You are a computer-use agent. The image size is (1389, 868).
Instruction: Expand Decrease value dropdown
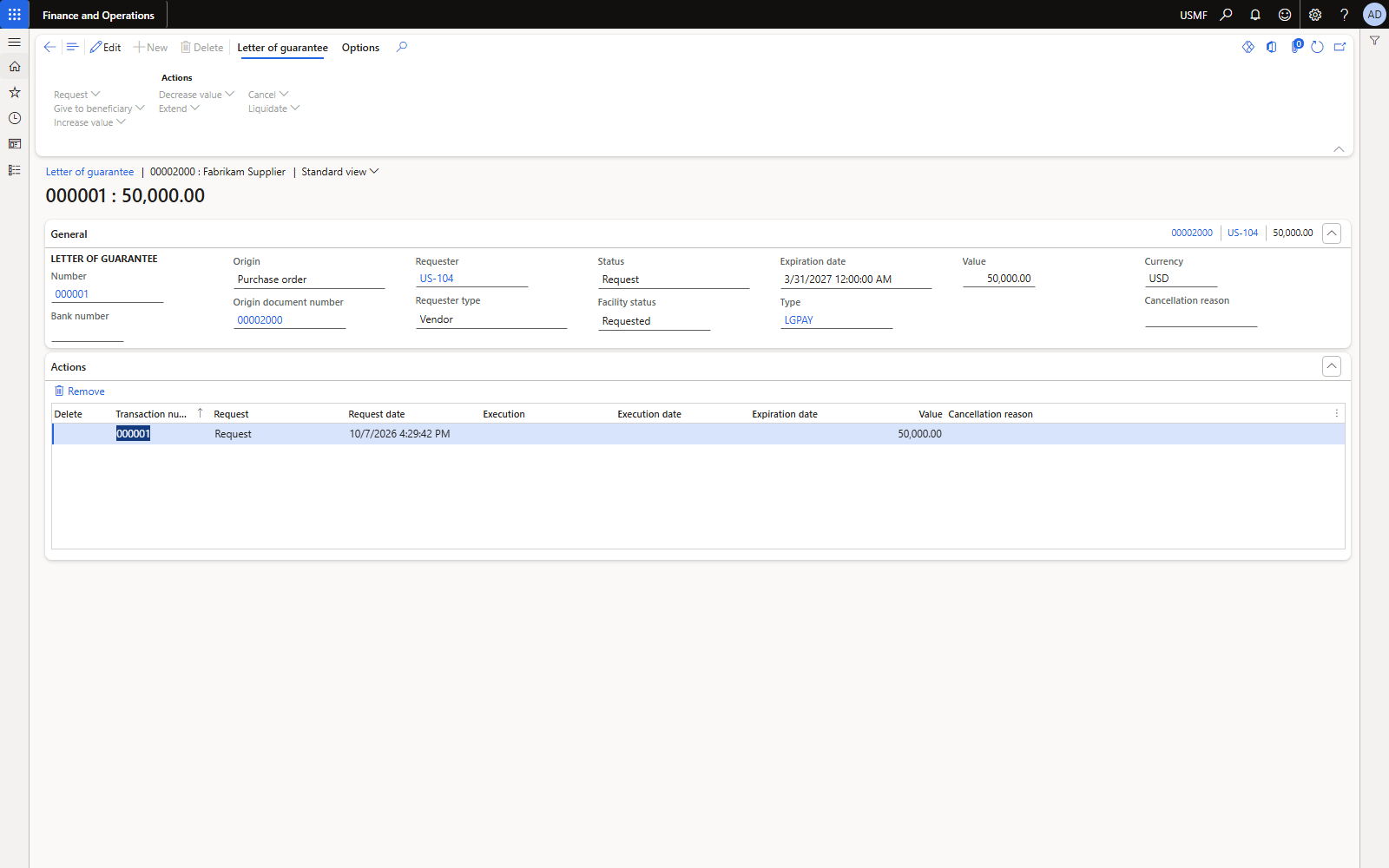click(x=196, y=95)
